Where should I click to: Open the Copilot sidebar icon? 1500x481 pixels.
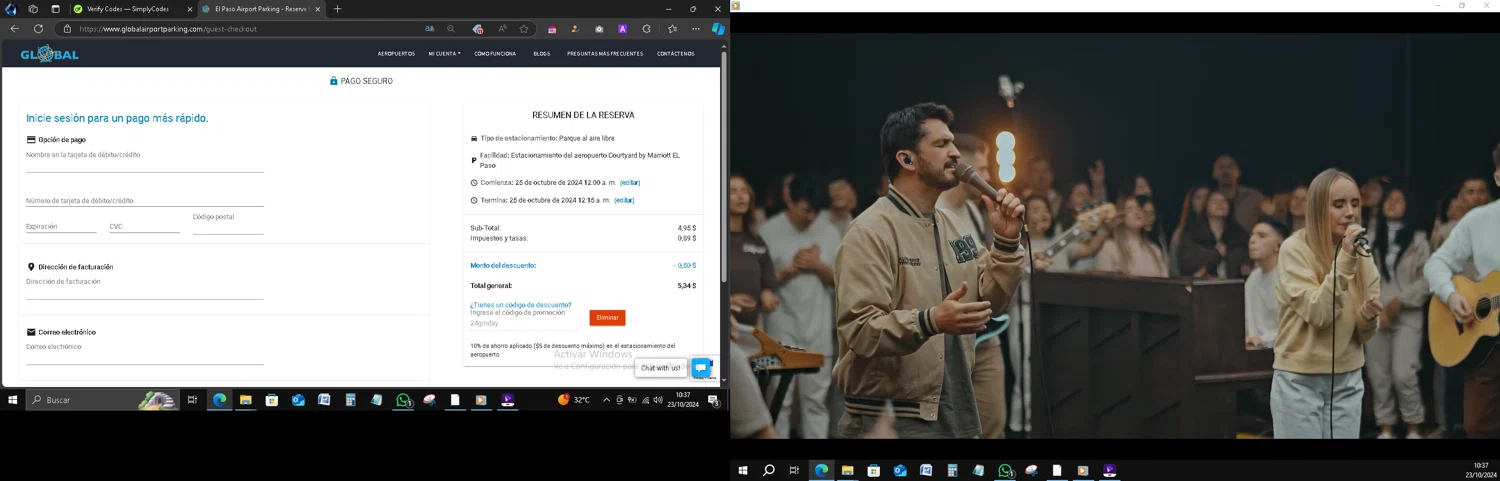pos(717,29)
